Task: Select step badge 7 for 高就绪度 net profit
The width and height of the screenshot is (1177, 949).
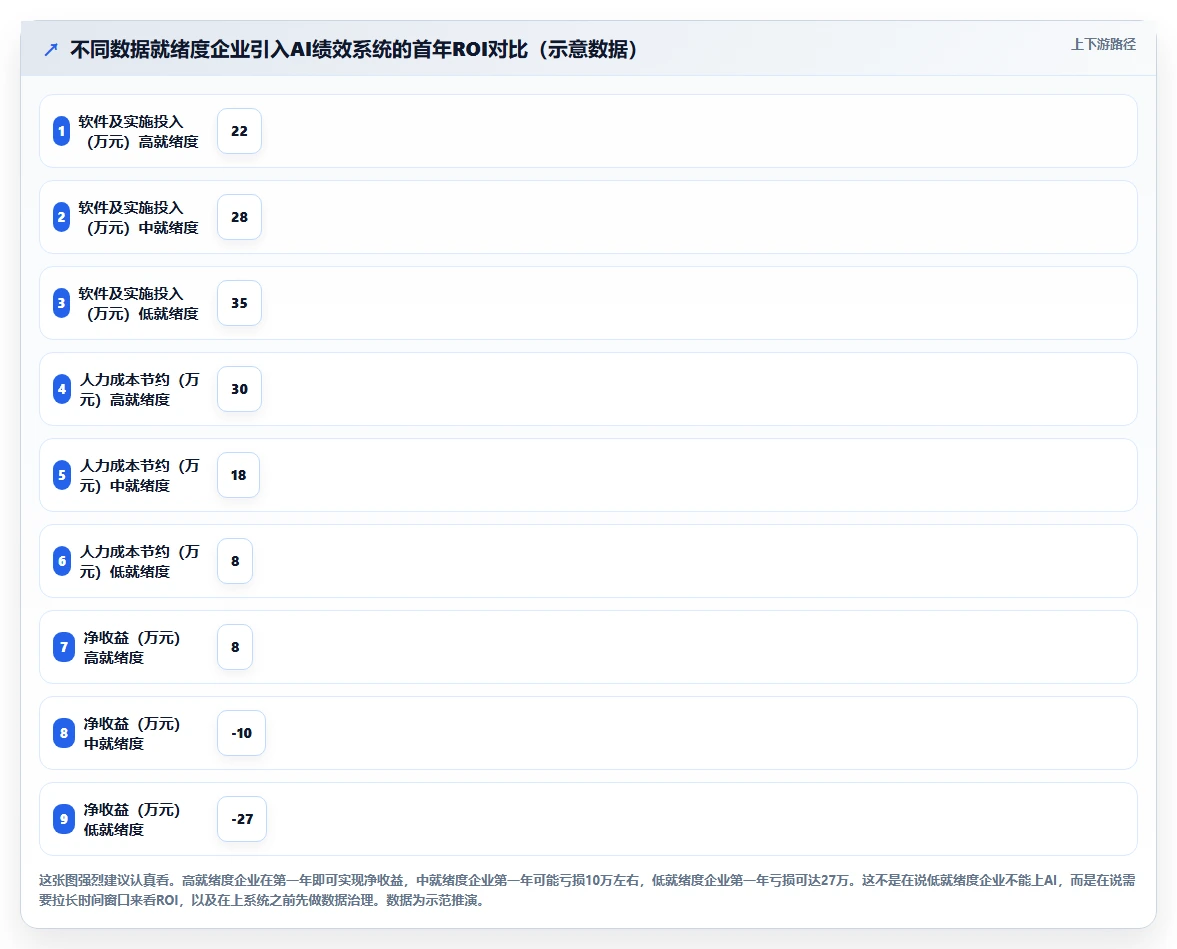Action: (x=64, y=647)
